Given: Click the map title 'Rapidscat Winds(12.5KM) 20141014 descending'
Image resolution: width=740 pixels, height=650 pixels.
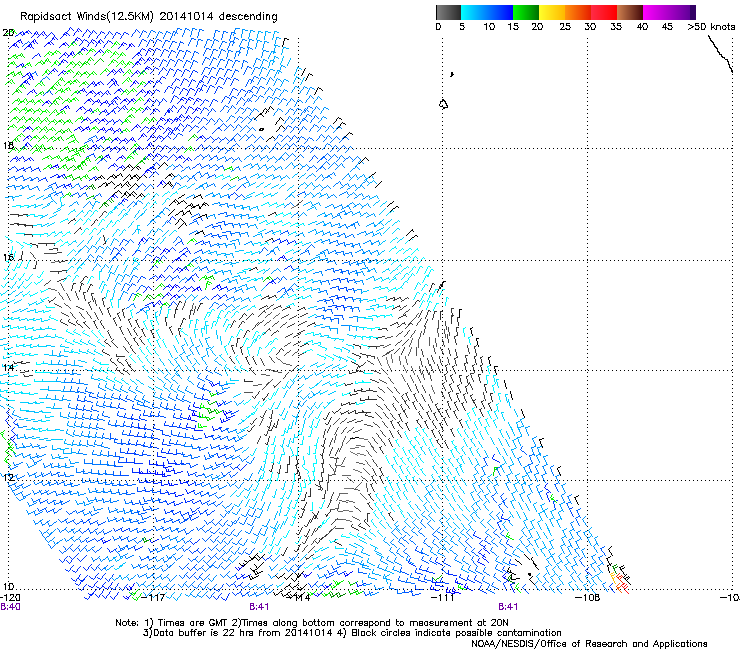Looking at the screenshot, I should pyautogui.click(x=149, y=16).
